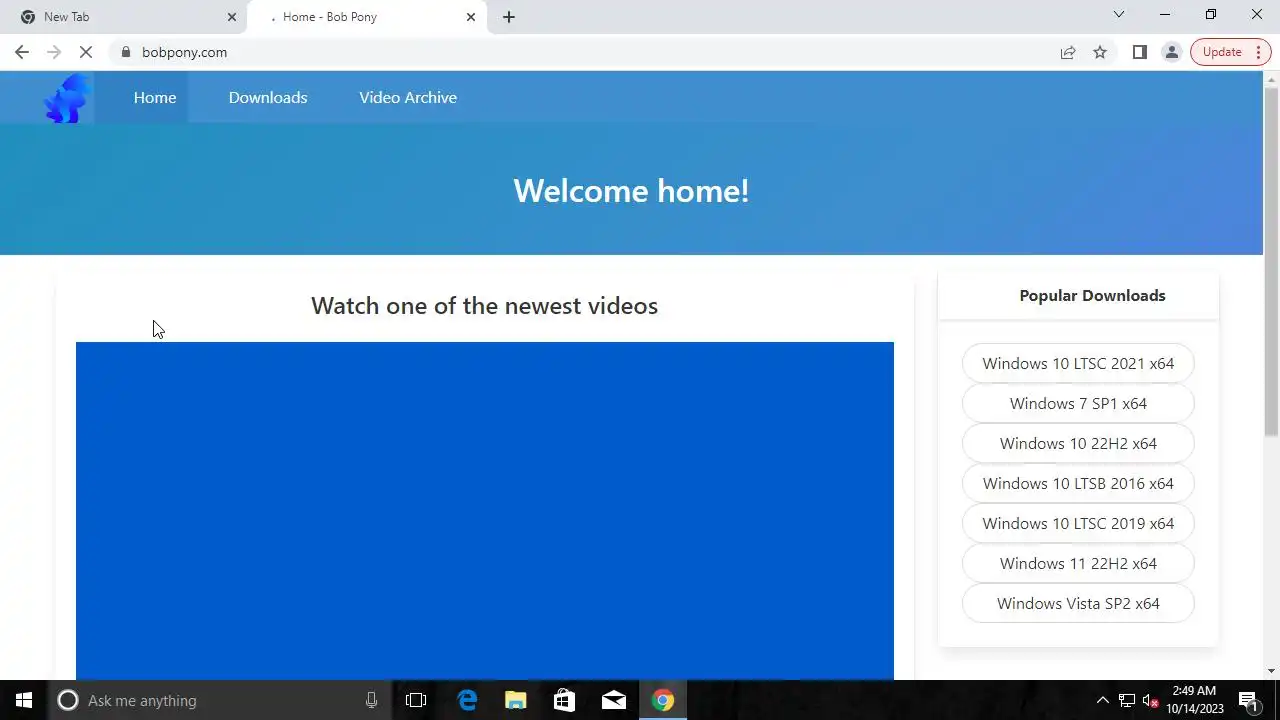Image resolution: width=1280 pixels, height=720 pixels.
Task: Open the tab search chevron
Action: tap(1119, 14)
